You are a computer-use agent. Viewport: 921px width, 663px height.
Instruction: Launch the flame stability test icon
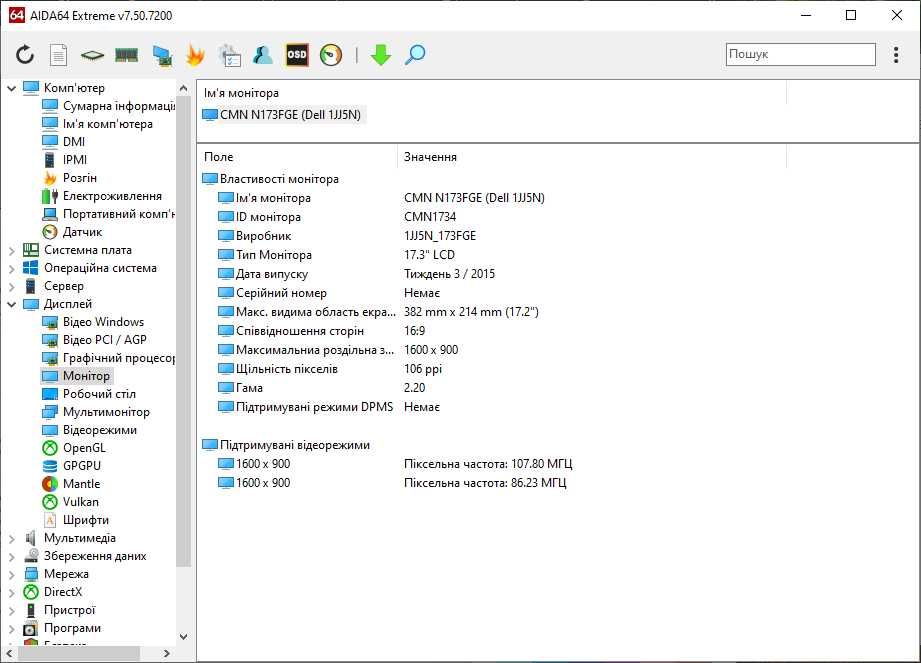tap(195, 55)
